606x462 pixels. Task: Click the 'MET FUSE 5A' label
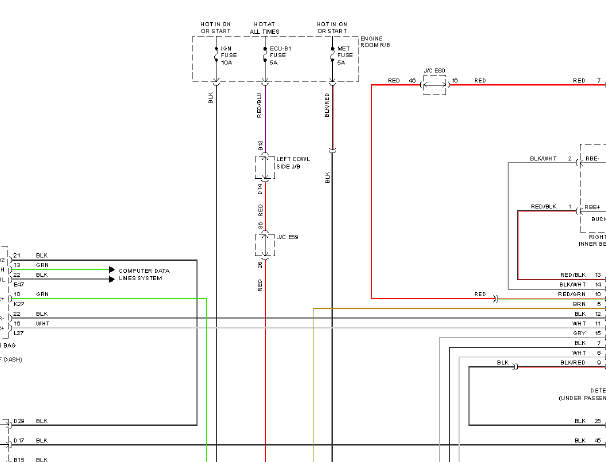coord(345,55)
